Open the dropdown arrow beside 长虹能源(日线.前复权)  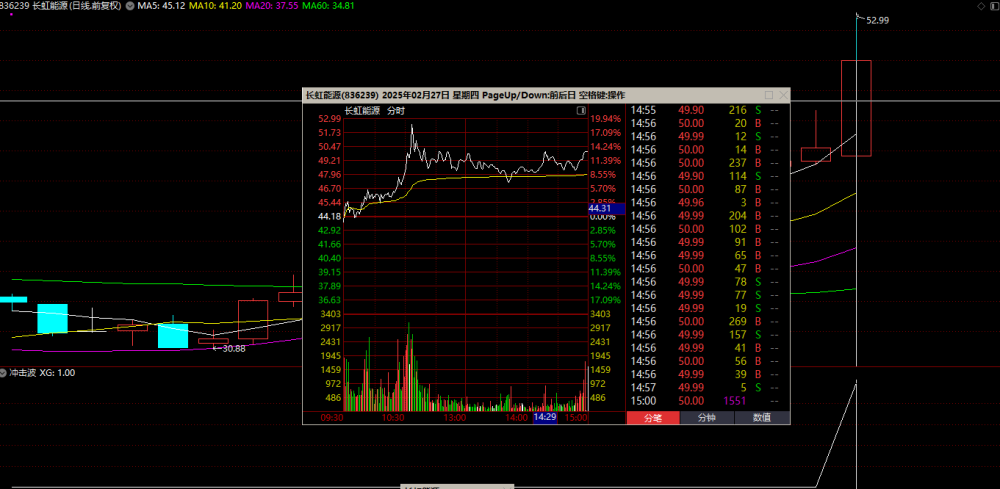pyautogui.click(x=130, y=6)
